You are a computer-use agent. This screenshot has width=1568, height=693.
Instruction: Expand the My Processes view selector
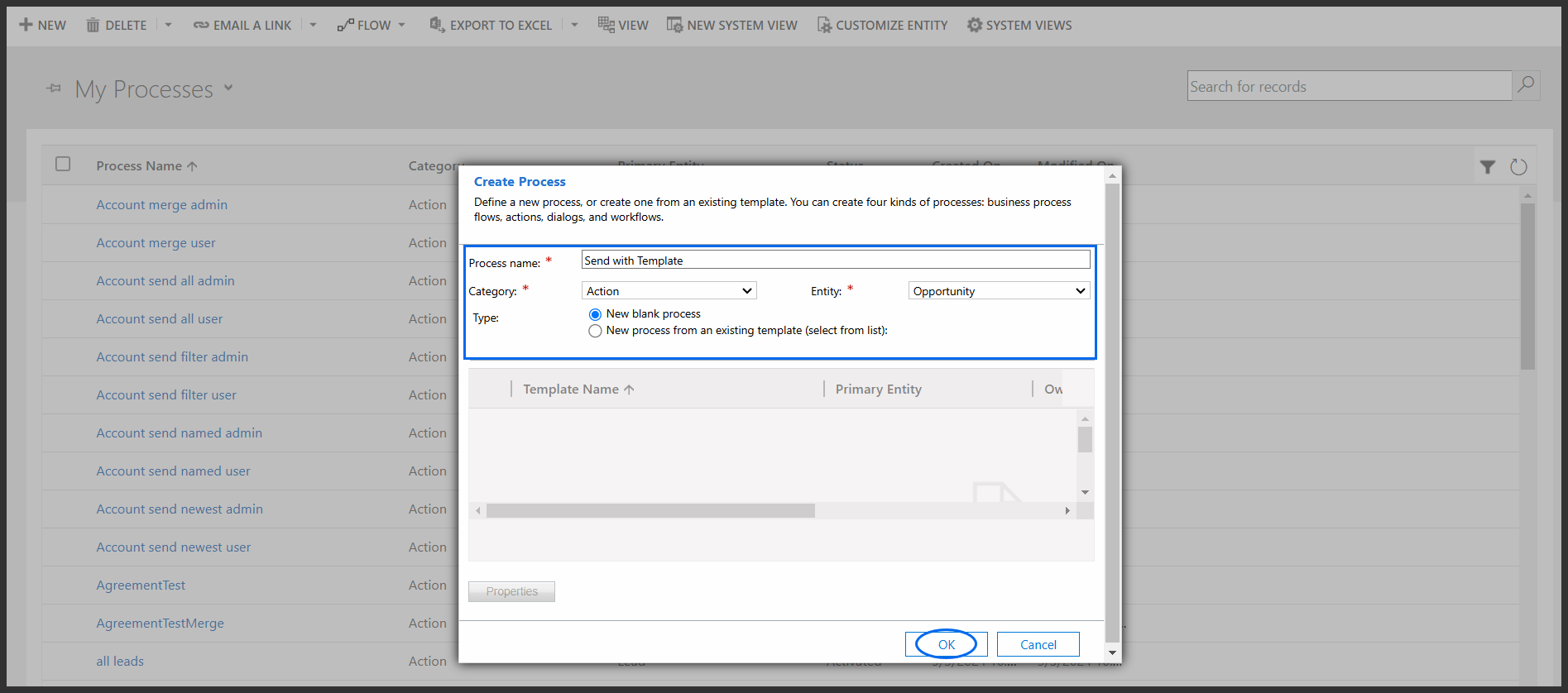(228, 88)
